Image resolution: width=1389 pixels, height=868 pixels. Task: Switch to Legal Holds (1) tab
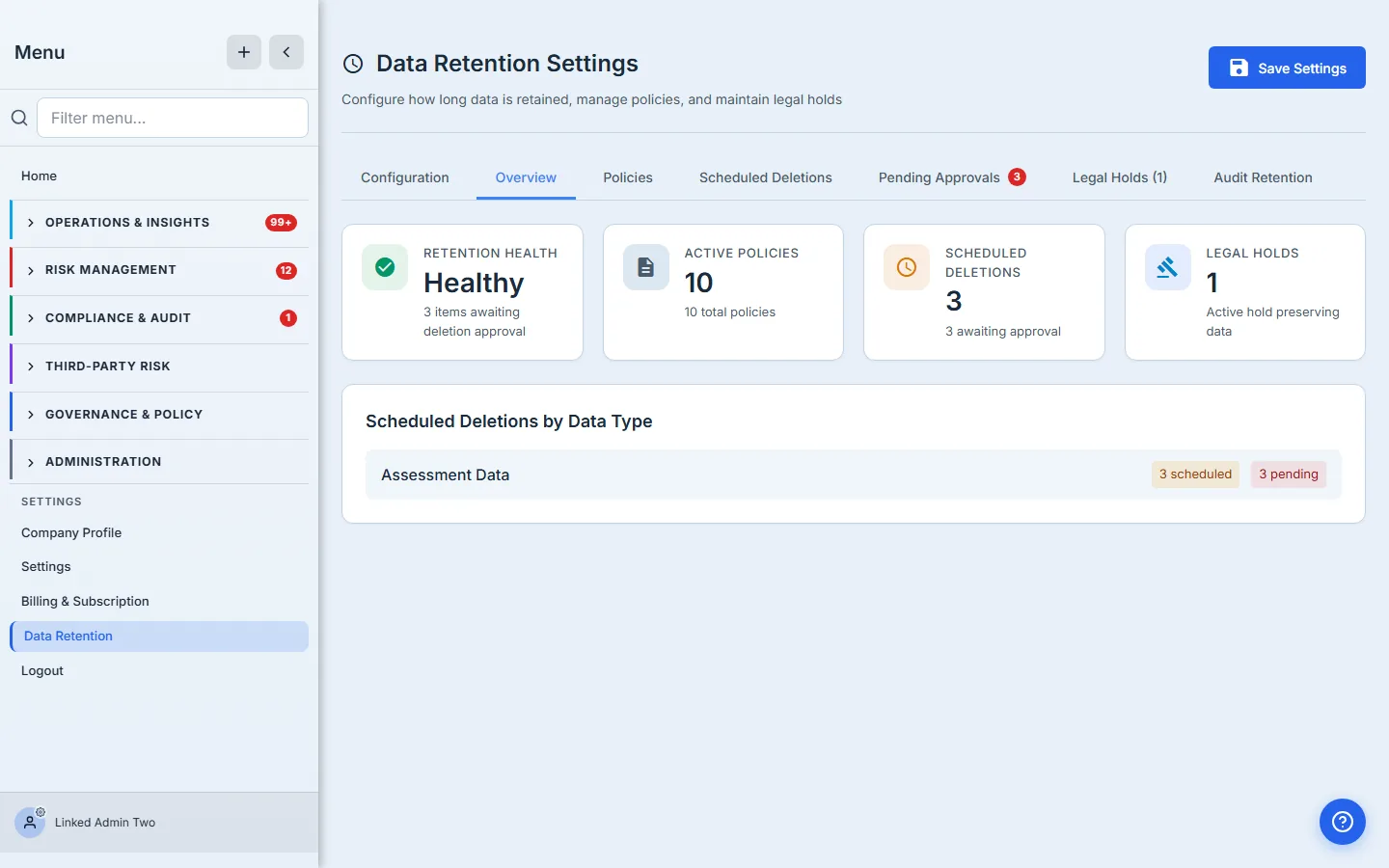(x=1120, y=177)
